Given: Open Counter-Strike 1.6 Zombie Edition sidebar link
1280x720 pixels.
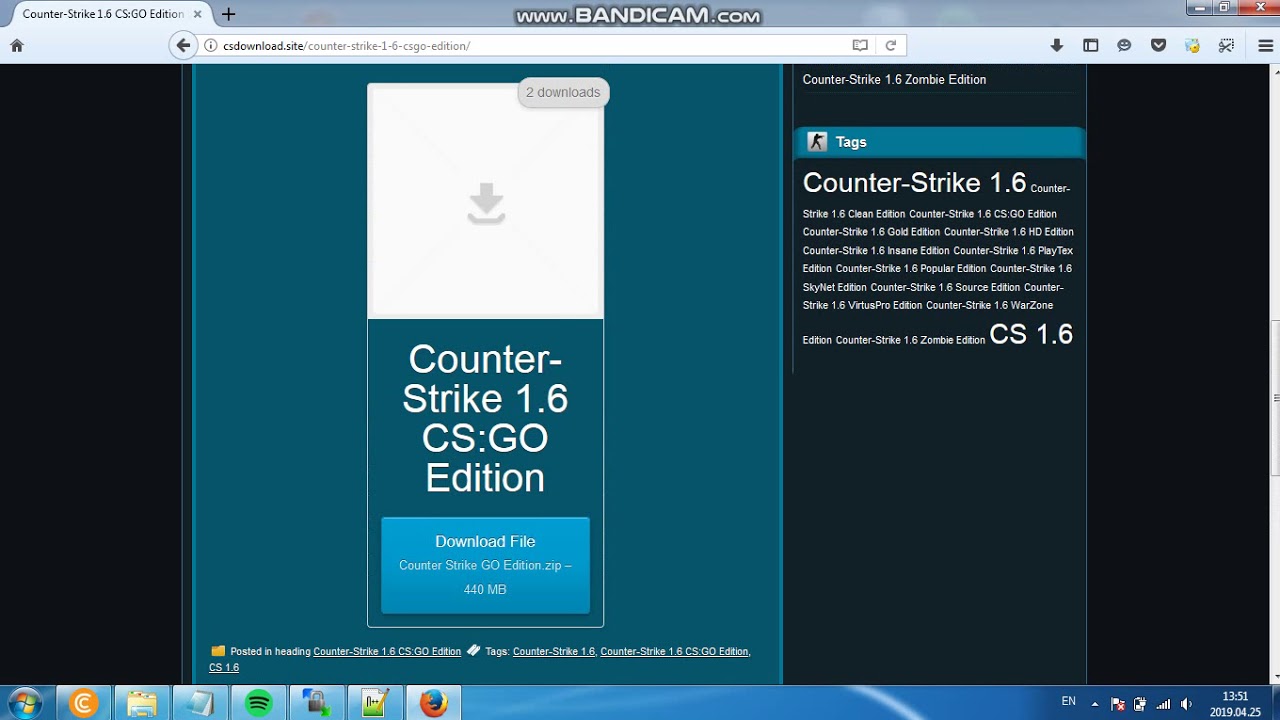Looking at the screenshot, I should click(x=894, y=79).
